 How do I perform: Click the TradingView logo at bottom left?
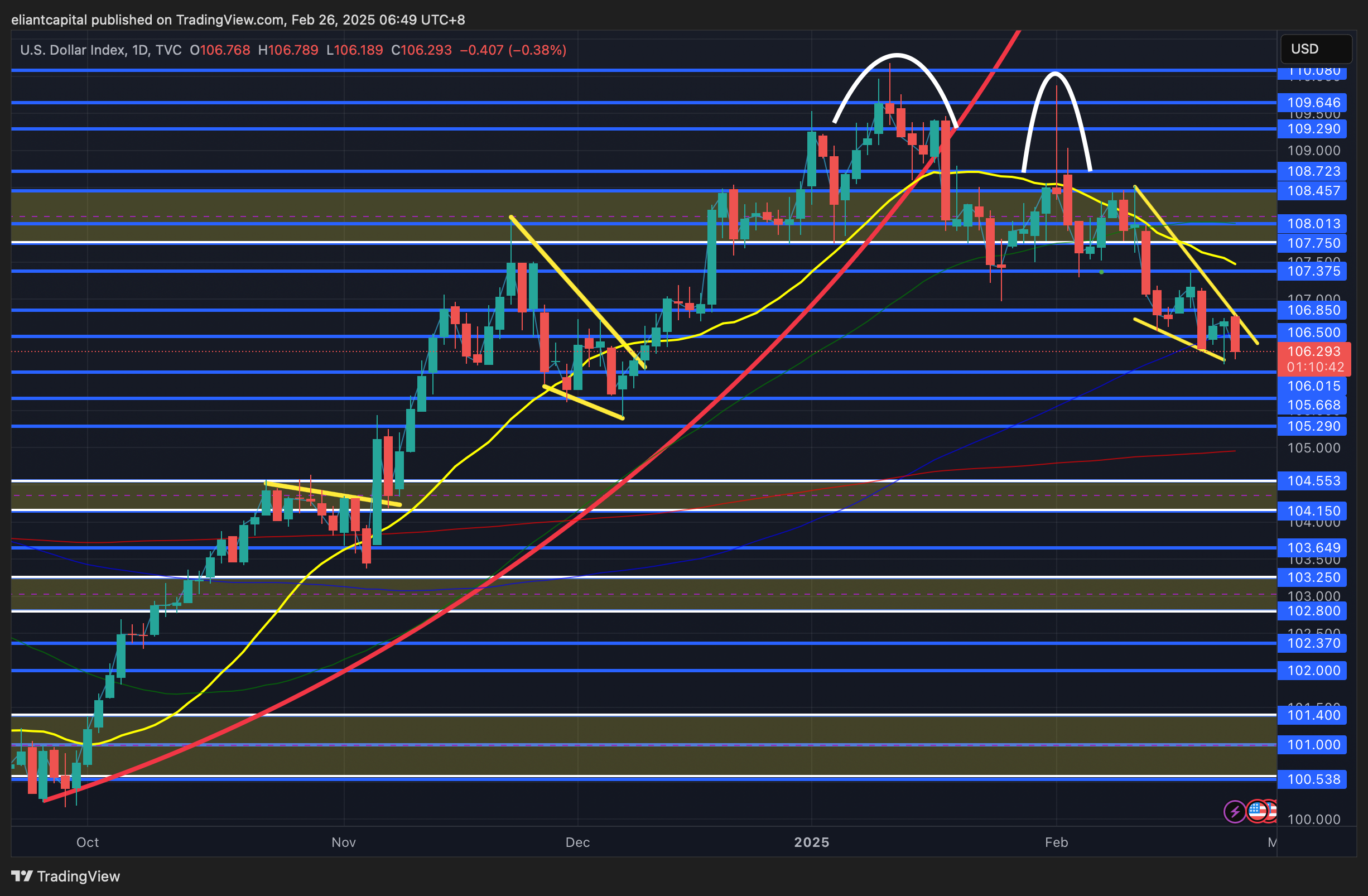click(65, 876)
